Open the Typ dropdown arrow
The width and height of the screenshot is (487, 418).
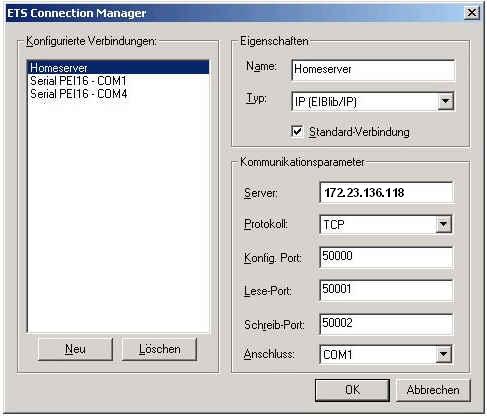coord(446,101)
